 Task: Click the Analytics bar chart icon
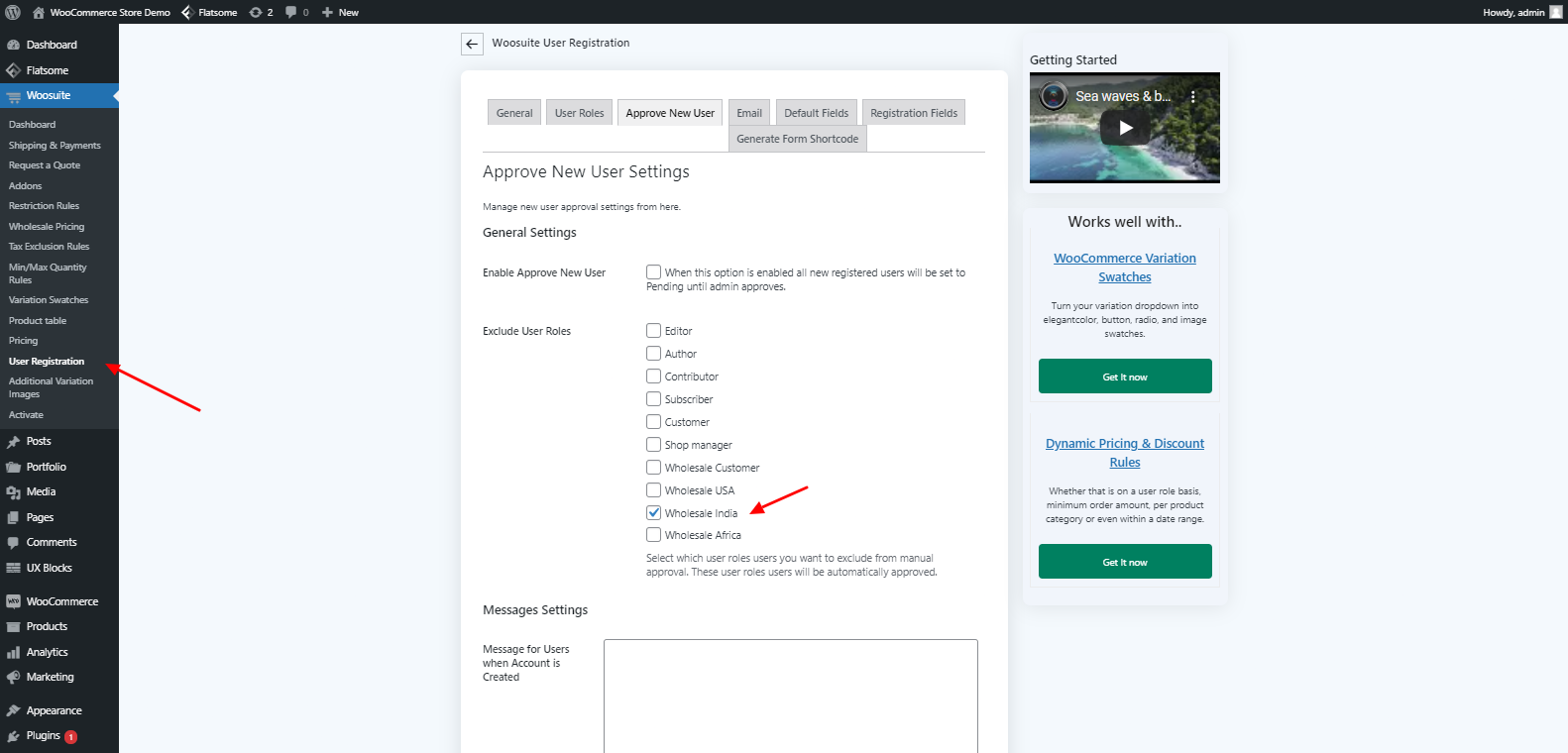coord(13,652)
